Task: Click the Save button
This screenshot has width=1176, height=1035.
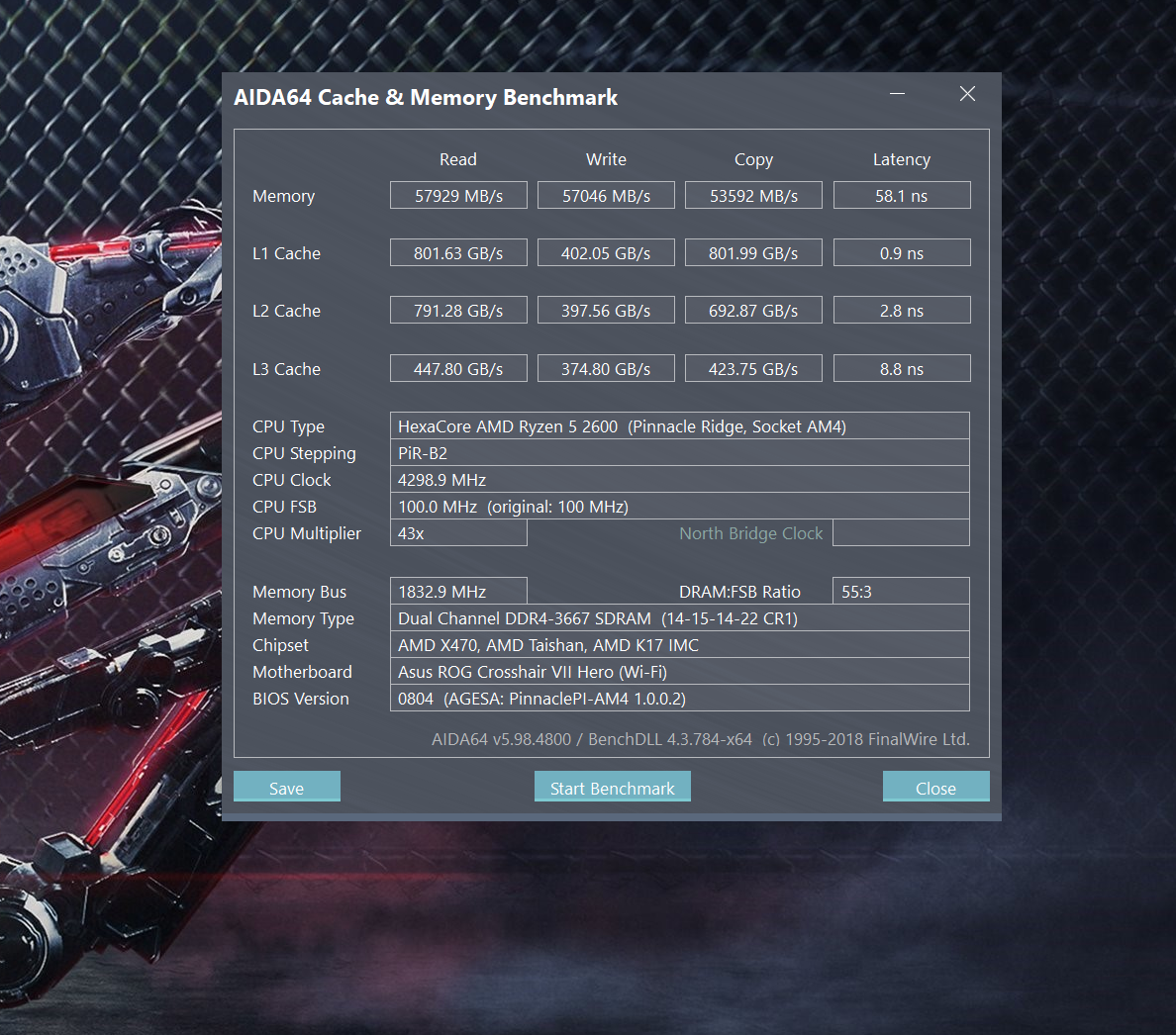Action: [286, 787]
